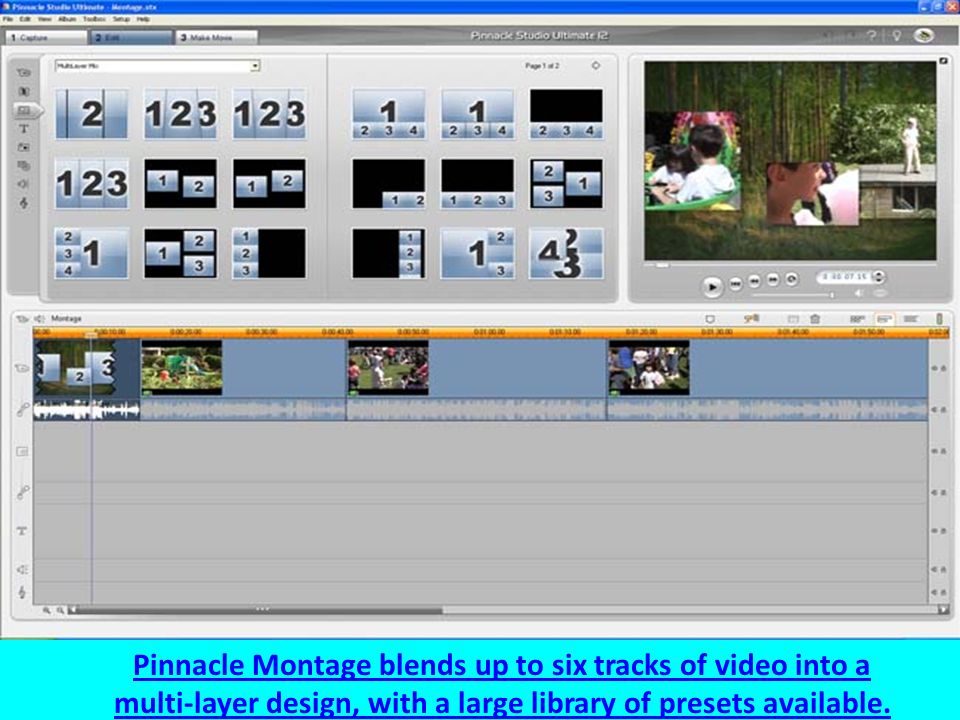Click the Pinnacle Montage caption link

[502, 684]
